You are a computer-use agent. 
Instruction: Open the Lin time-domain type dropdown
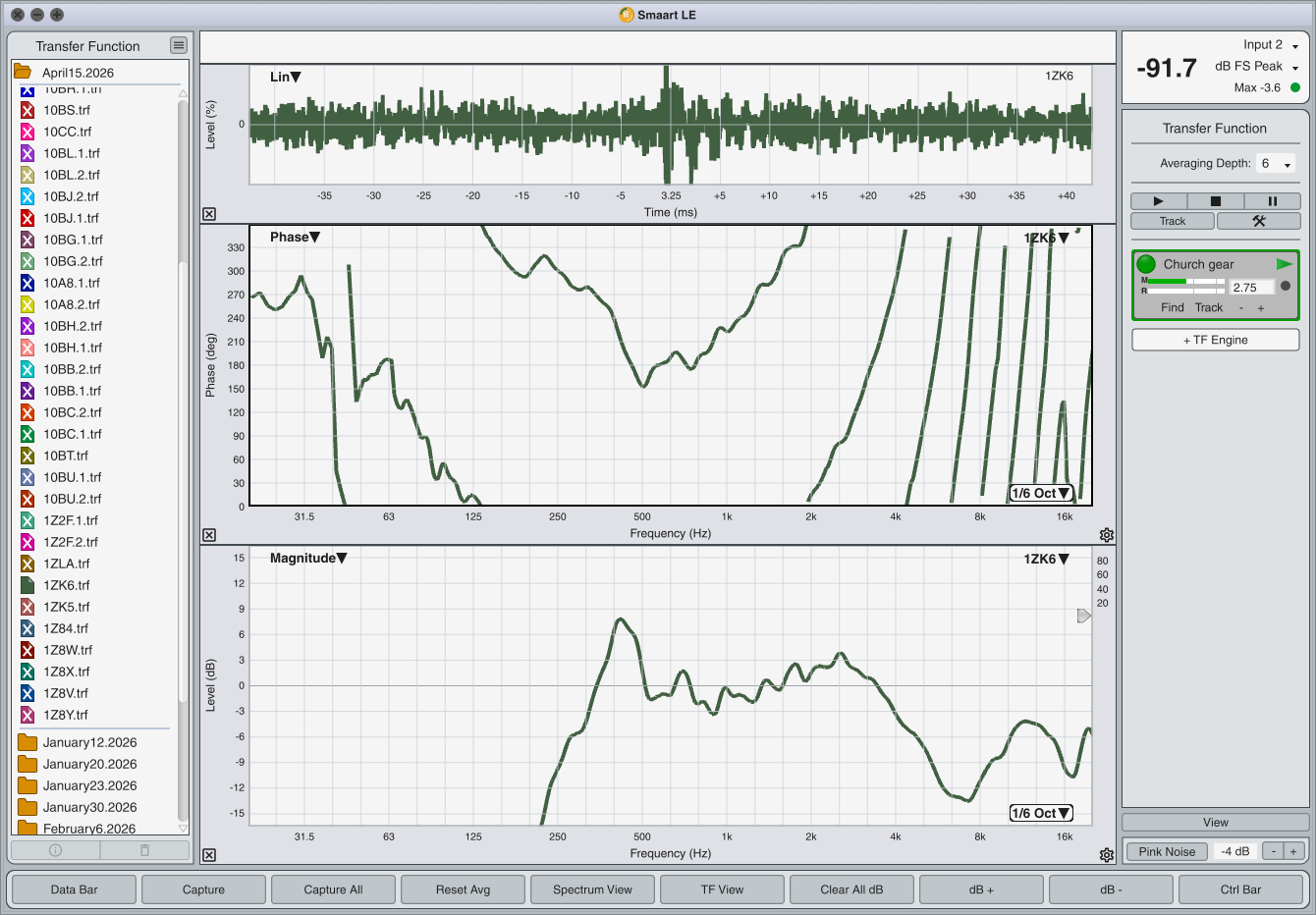[286, 77]
